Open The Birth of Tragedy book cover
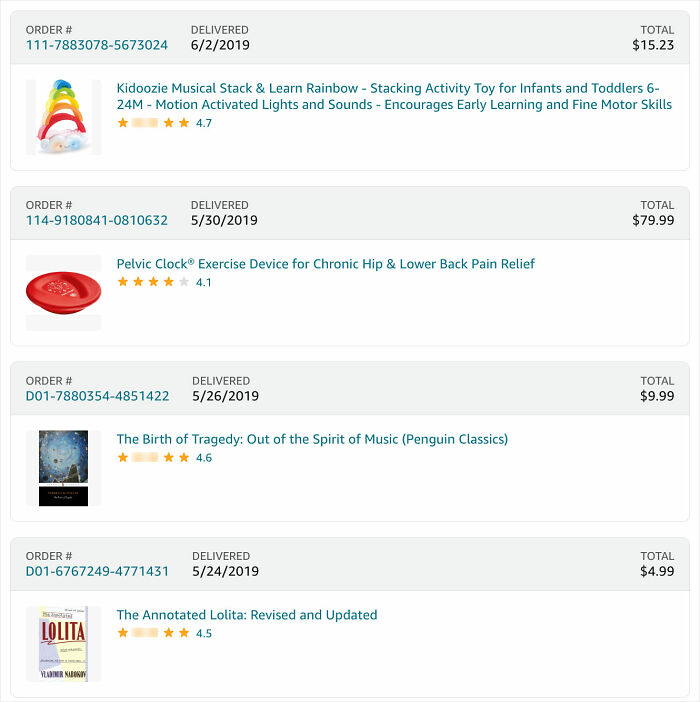Image resolution: width=700 pixels, height=702 pixels. (x=63, y=468)
